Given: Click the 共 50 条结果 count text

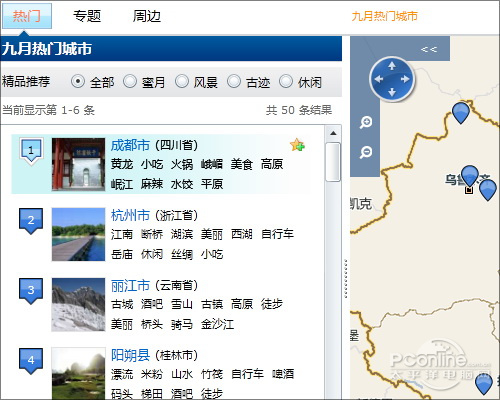Looking at the screenshot, I should pos(299,110).
